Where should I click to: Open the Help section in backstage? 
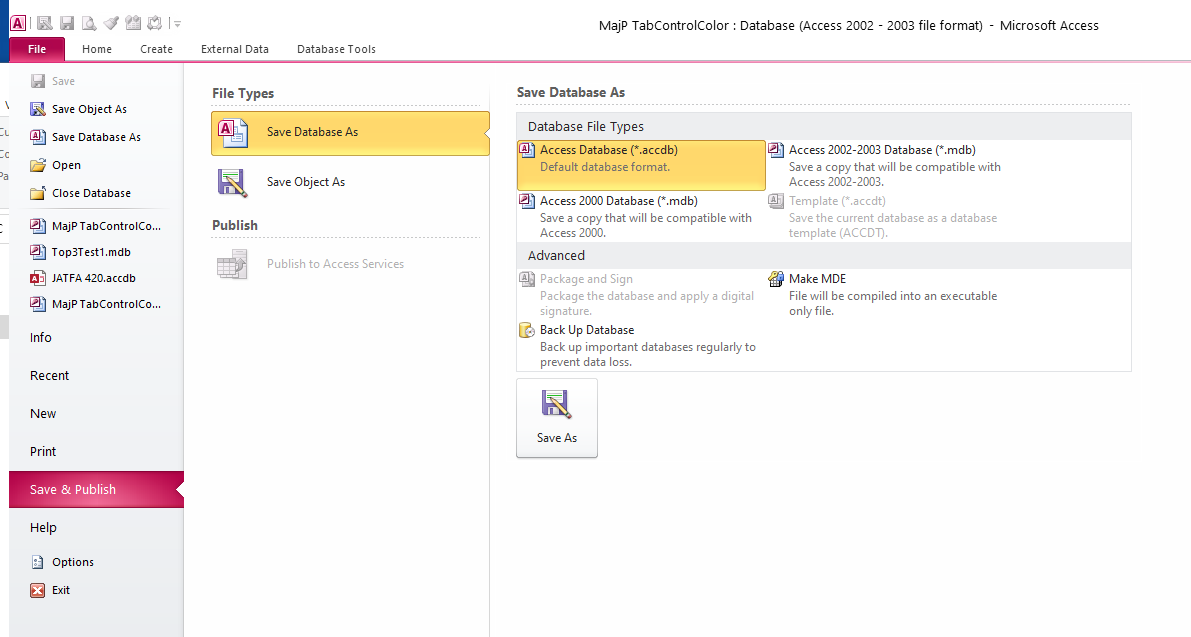43,528
